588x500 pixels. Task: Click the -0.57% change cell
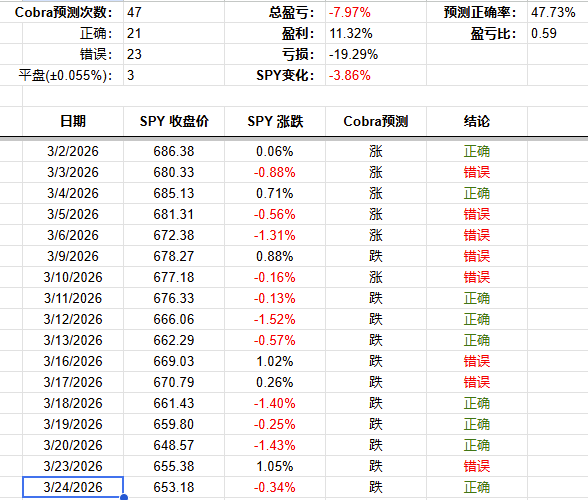[x=275, y=340]
